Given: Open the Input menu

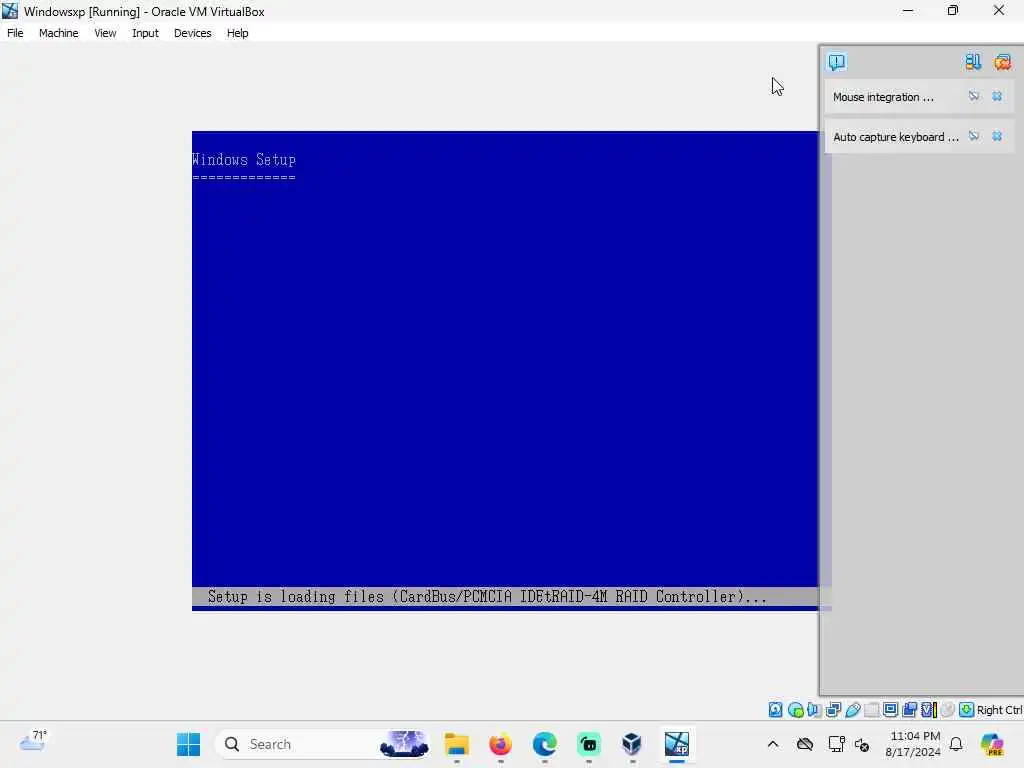Looking at the screenshot, I should 145,33.
